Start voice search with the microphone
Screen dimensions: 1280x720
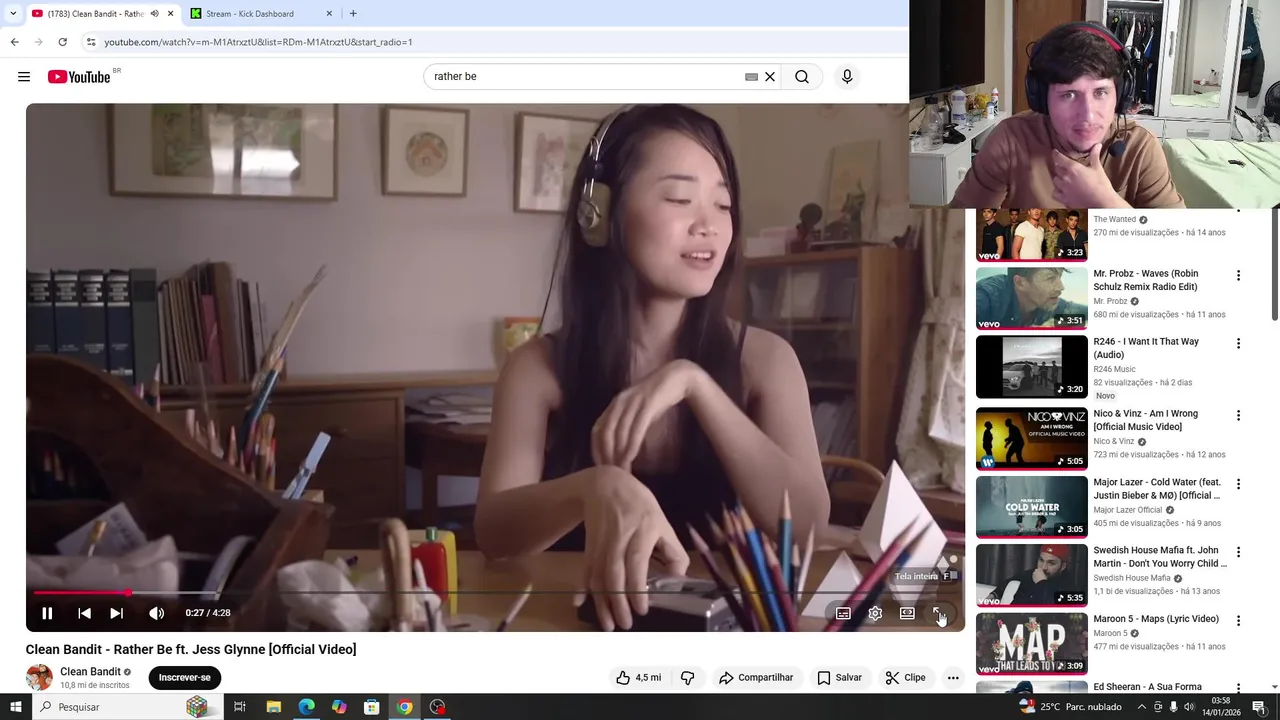847,77
